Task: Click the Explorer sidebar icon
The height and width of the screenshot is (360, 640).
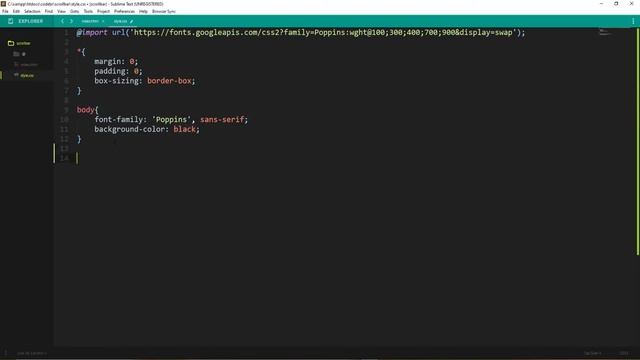Action: pyautogui.click(x=11, y=21)
